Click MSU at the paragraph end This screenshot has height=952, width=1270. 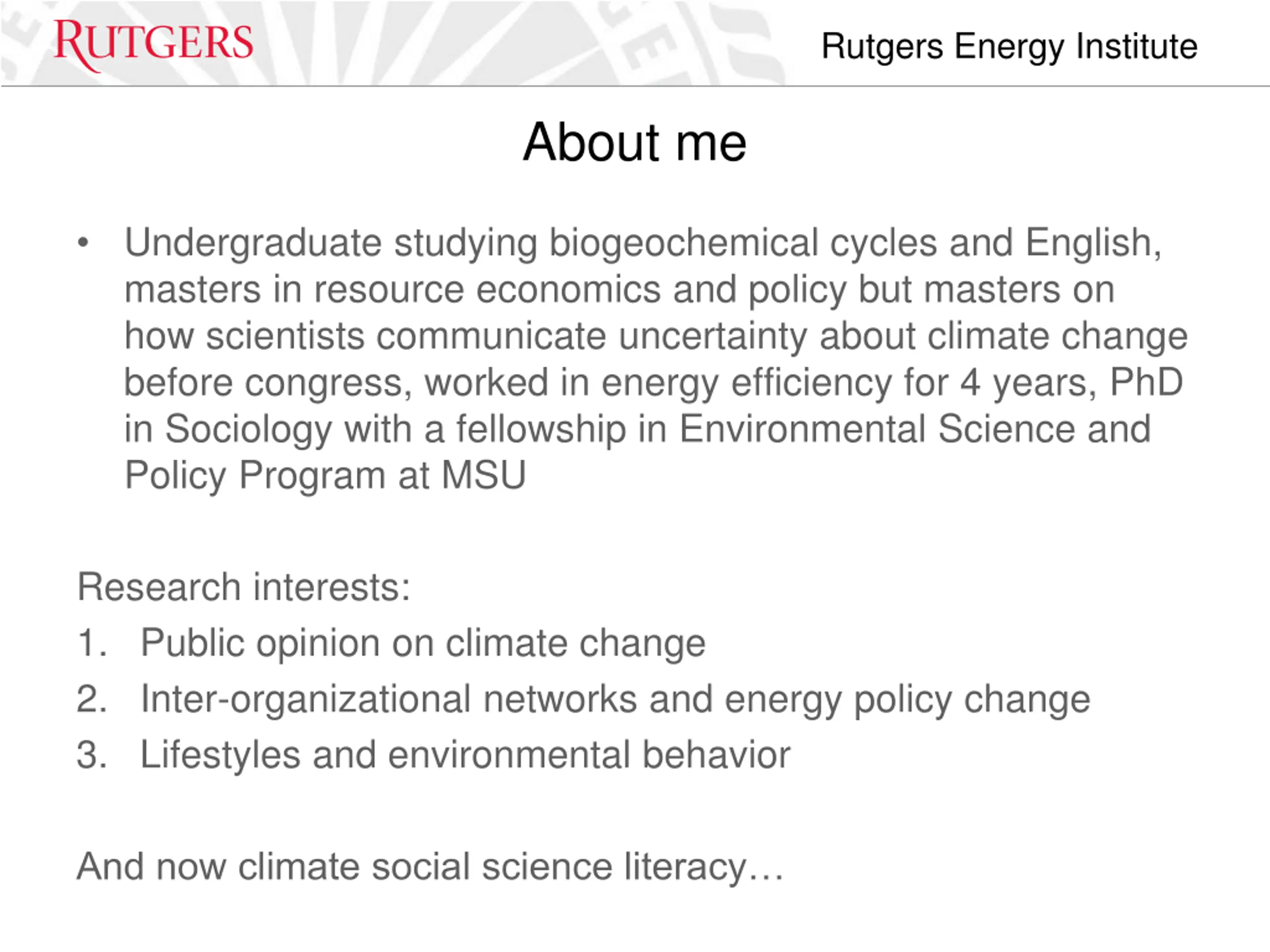483,475
